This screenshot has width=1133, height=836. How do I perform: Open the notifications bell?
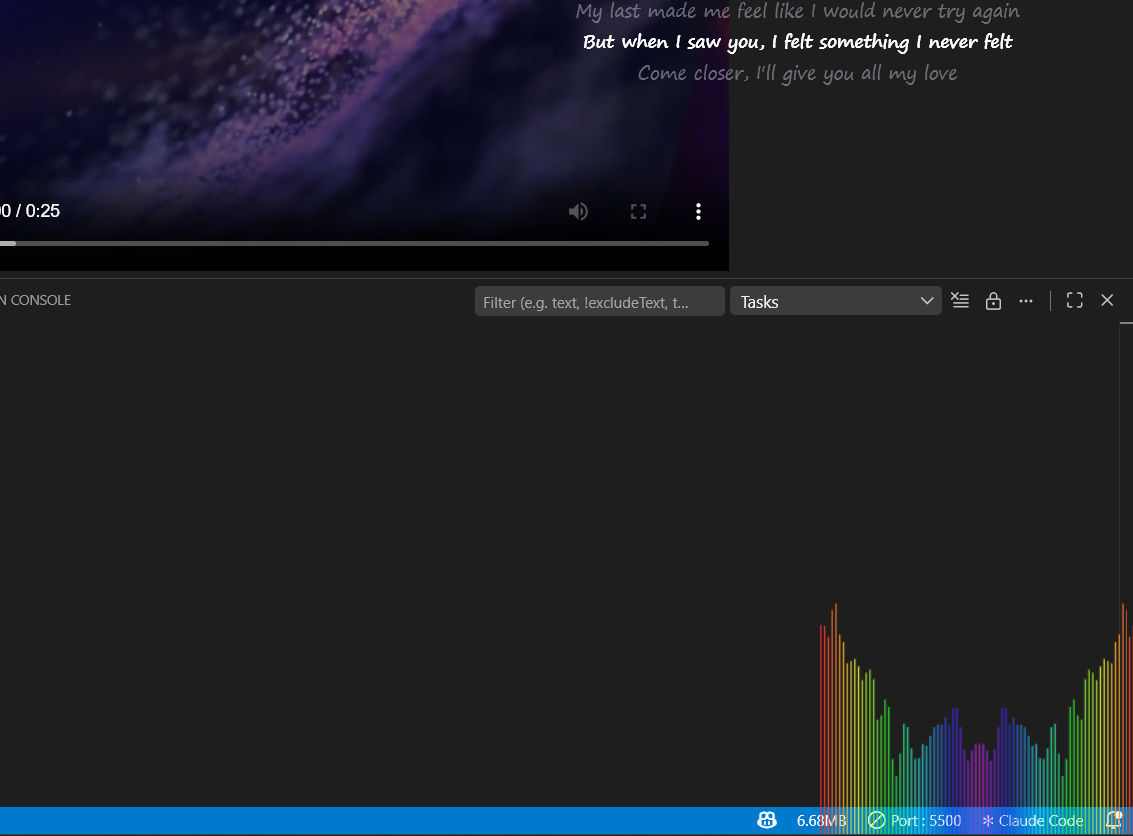(1113, 820)
